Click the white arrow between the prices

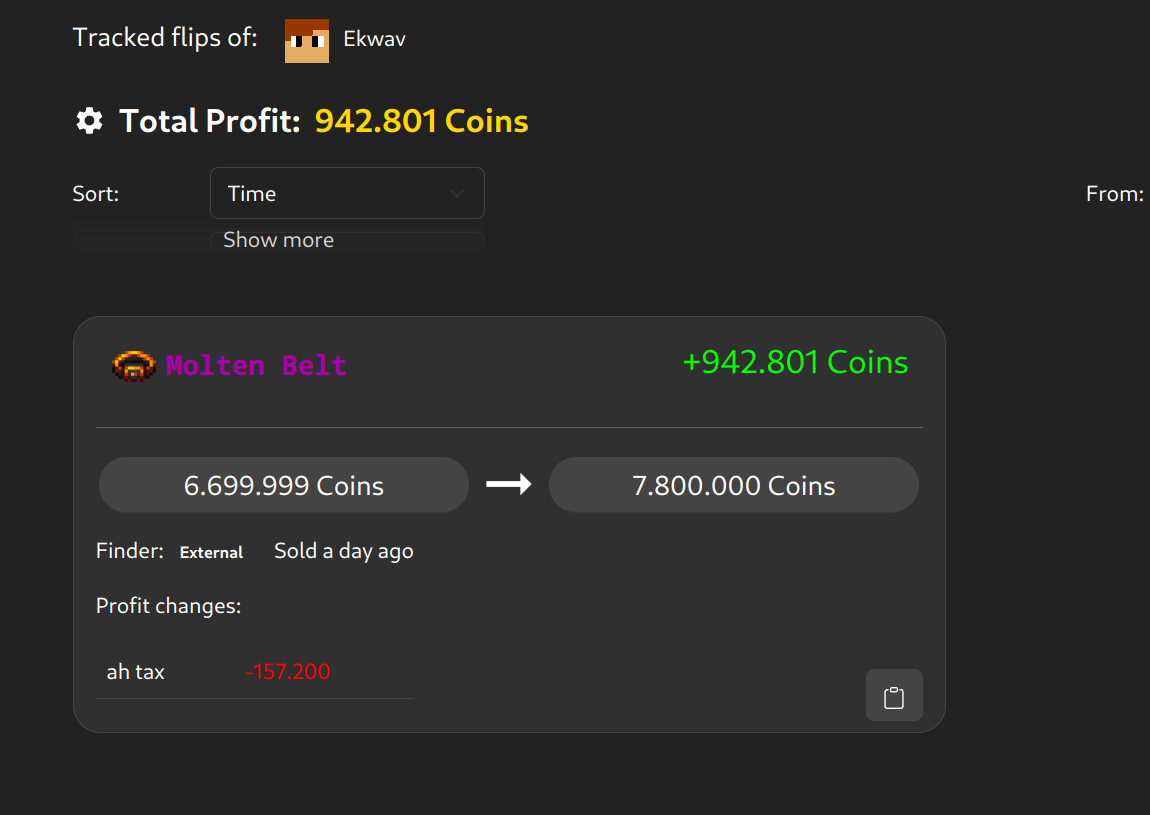509,485
